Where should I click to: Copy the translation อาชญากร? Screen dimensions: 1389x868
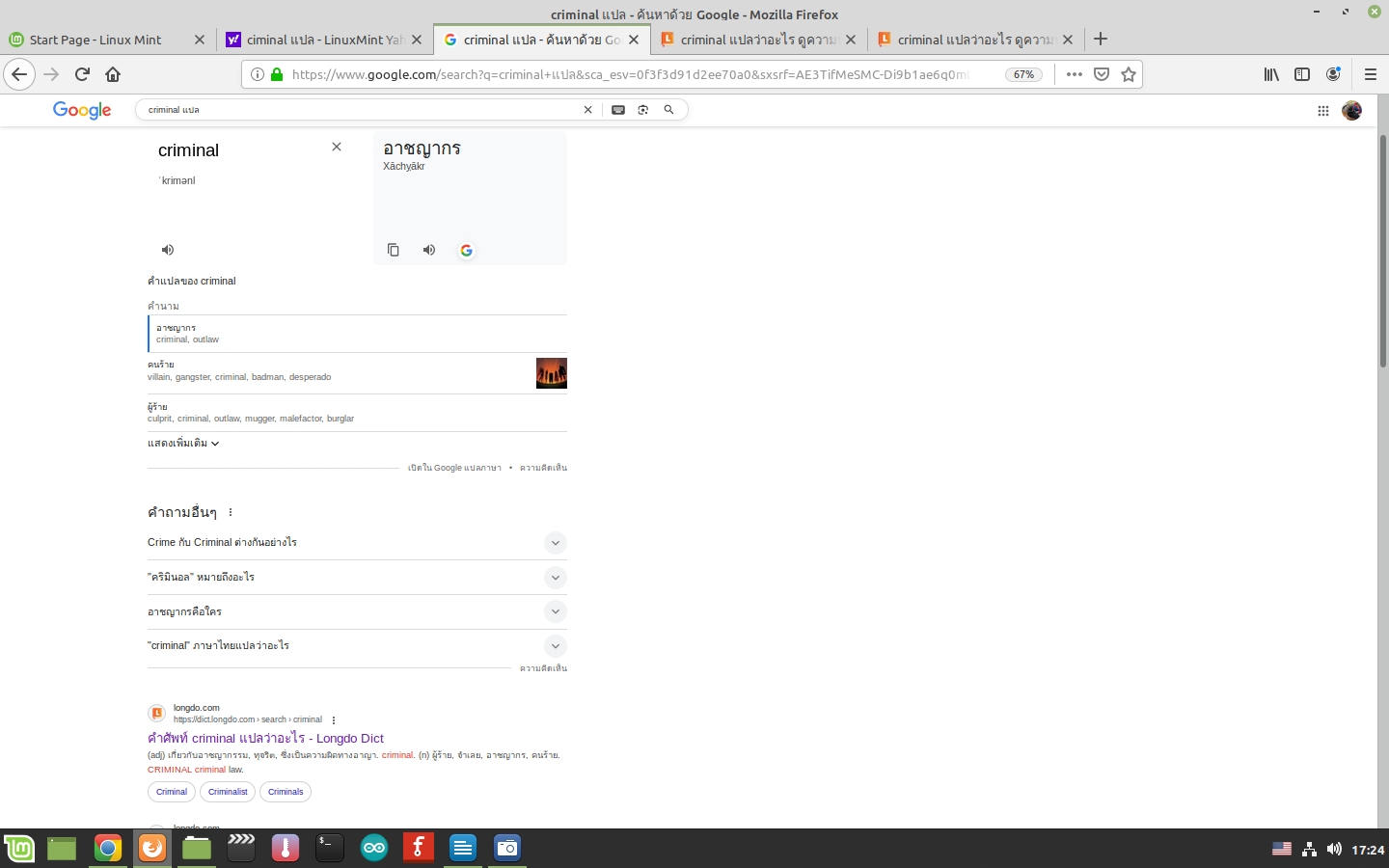pos(394,250)
